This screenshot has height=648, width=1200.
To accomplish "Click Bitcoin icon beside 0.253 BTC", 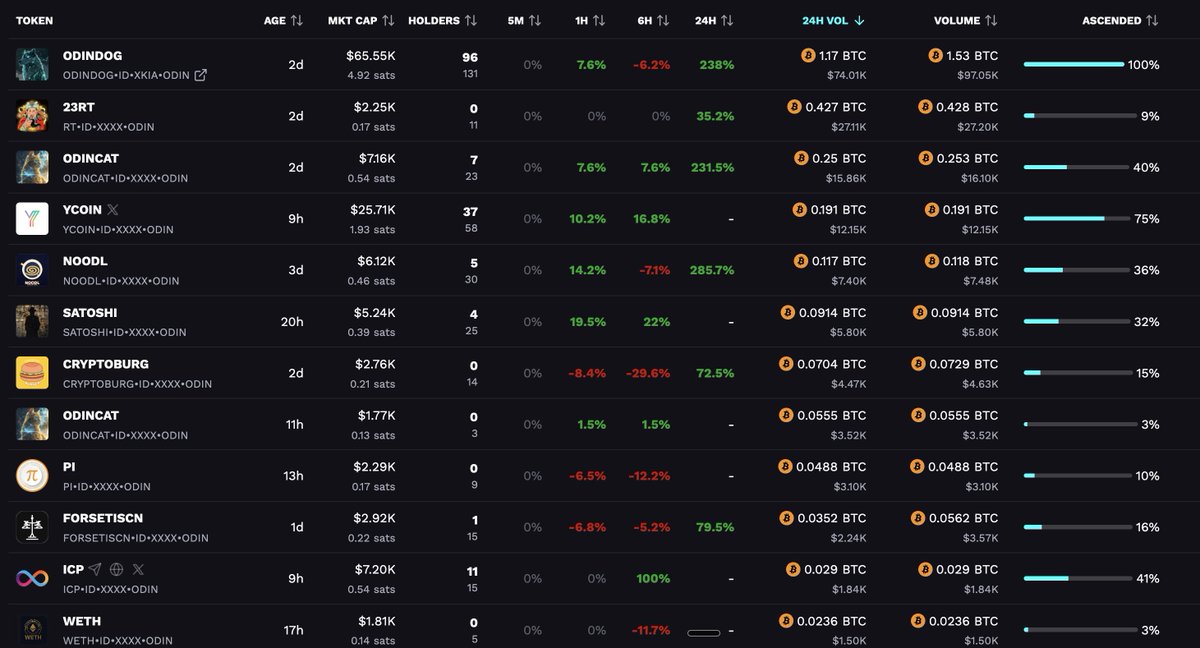I will (927, 158).
